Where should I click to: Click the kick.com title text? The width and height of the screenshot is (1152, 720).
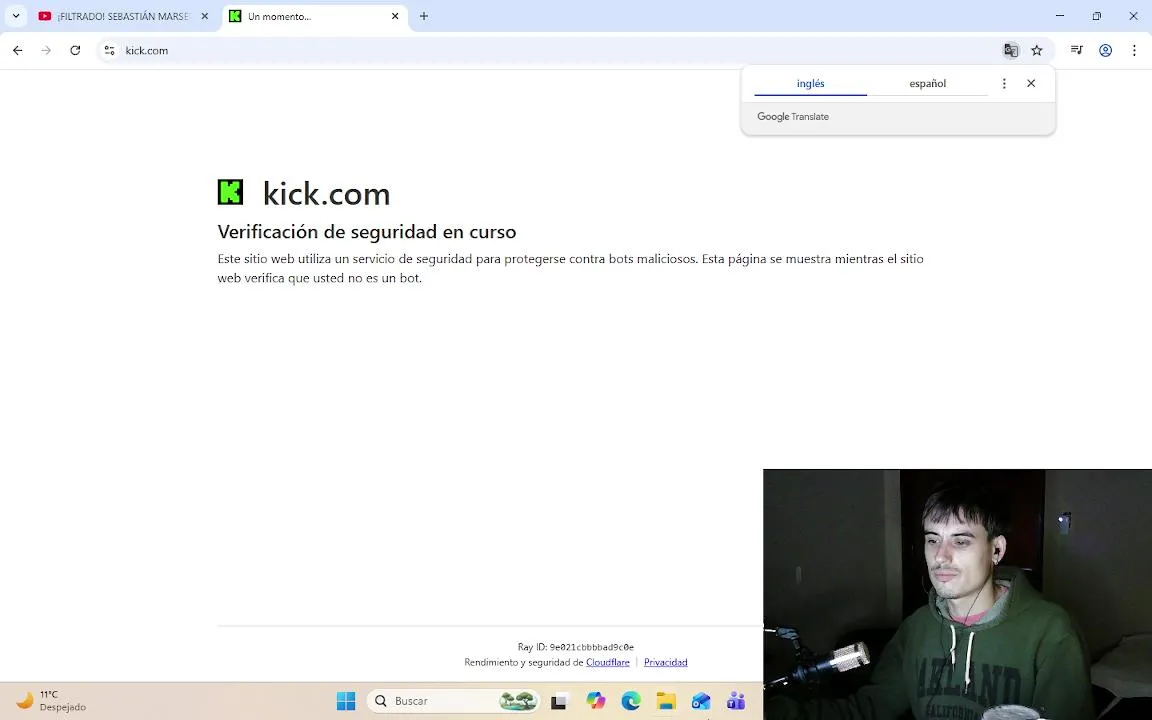point(326,194)
